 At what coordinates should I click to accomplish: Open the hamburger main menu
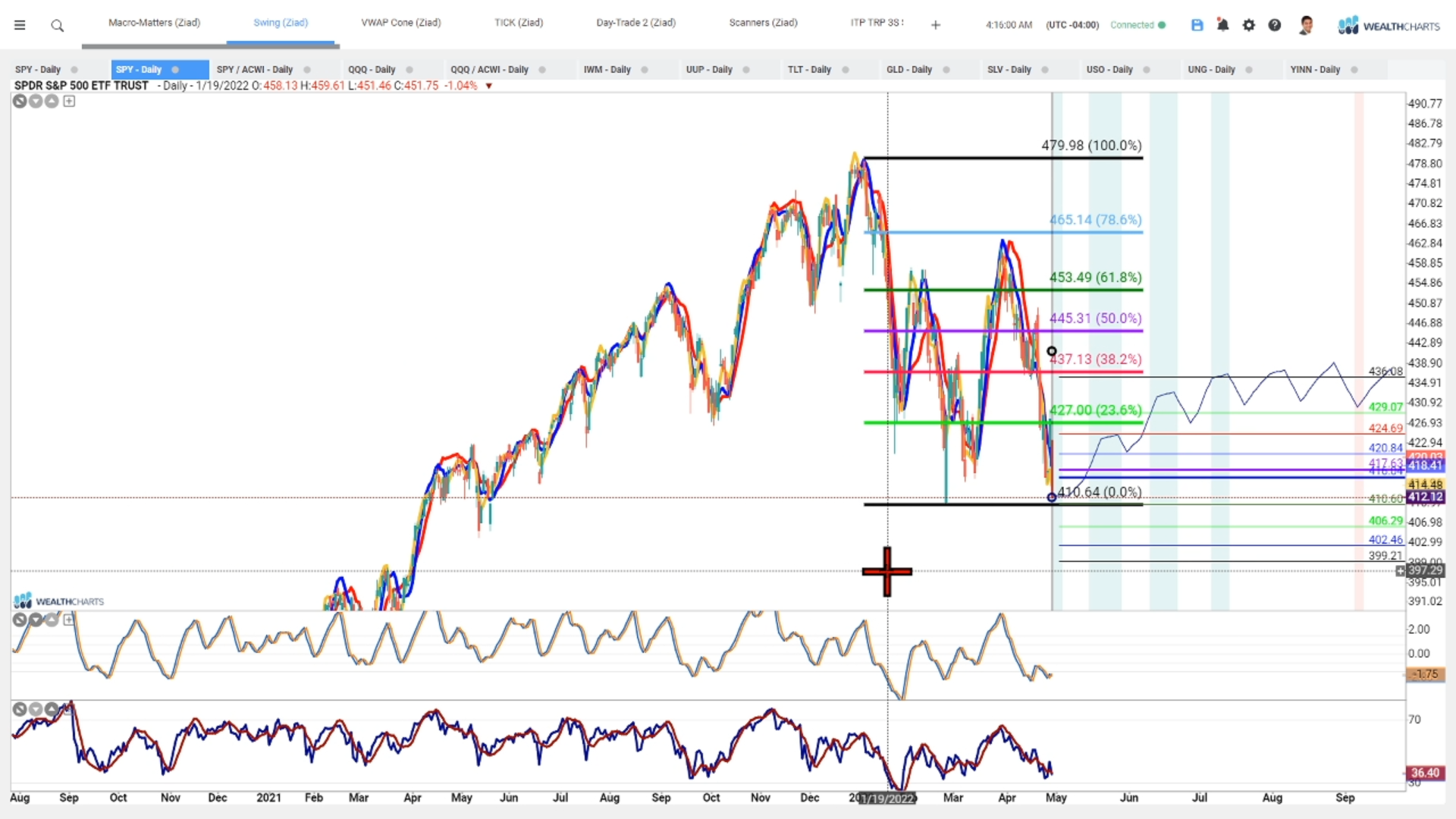pos(20,25)
